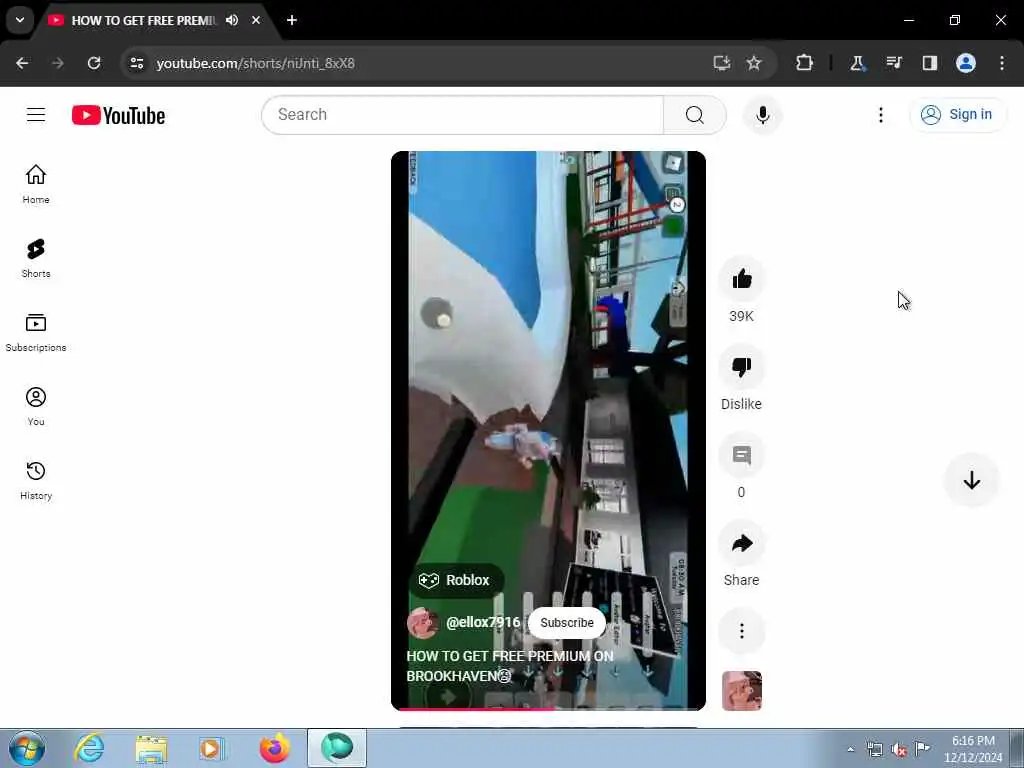The width and height of the screenshot is (1024, 768).
Task: Show hidden tray icons arrow
Action: [x=850, y=749]
